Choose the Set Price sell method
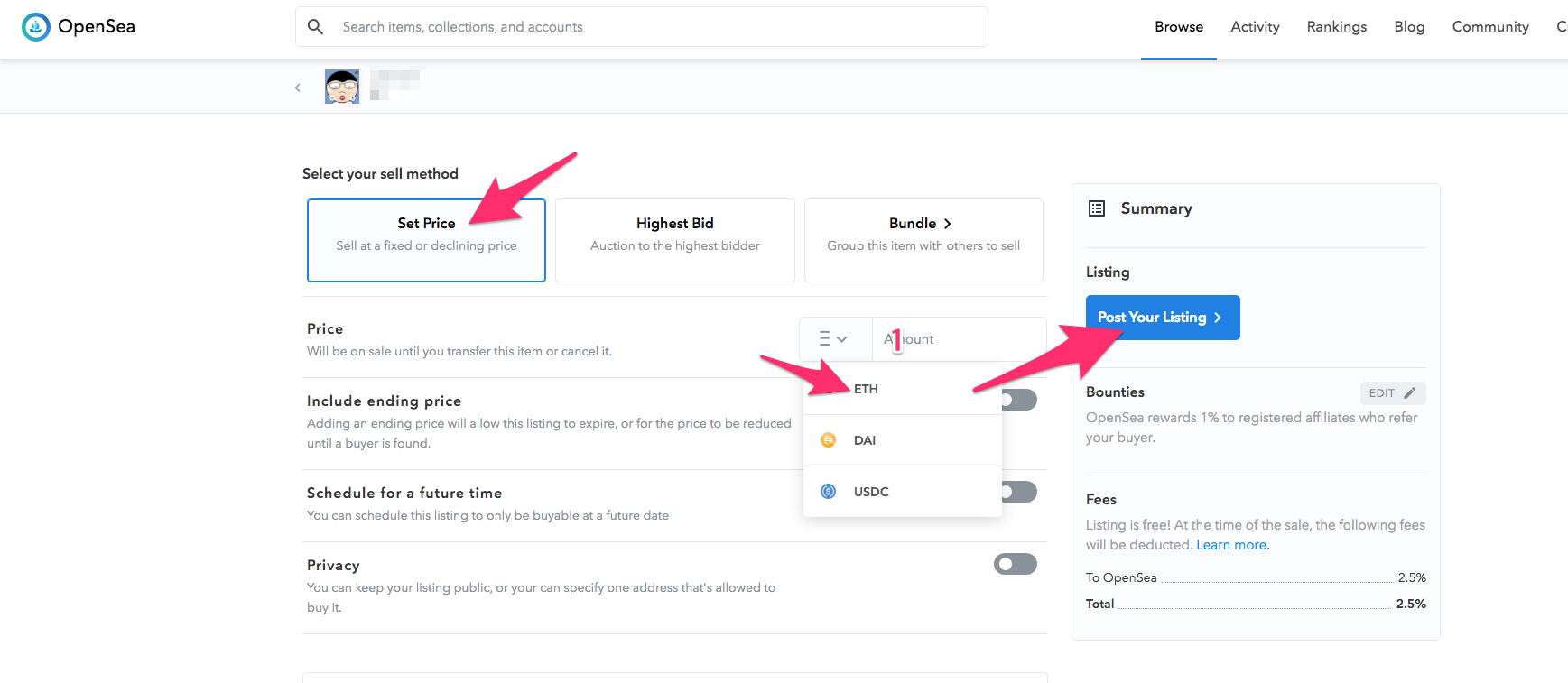This screenshot has width=1568, height=683. pyautogui.click(x=426, y=240)
